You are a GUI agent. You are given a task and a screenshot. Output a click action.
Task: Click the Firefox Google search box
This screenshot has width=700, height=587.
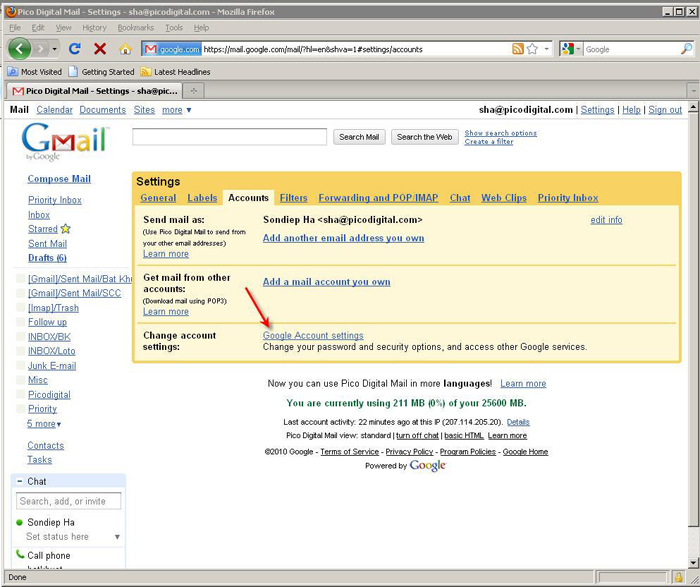pyautogui.click(x=632, y=49)
